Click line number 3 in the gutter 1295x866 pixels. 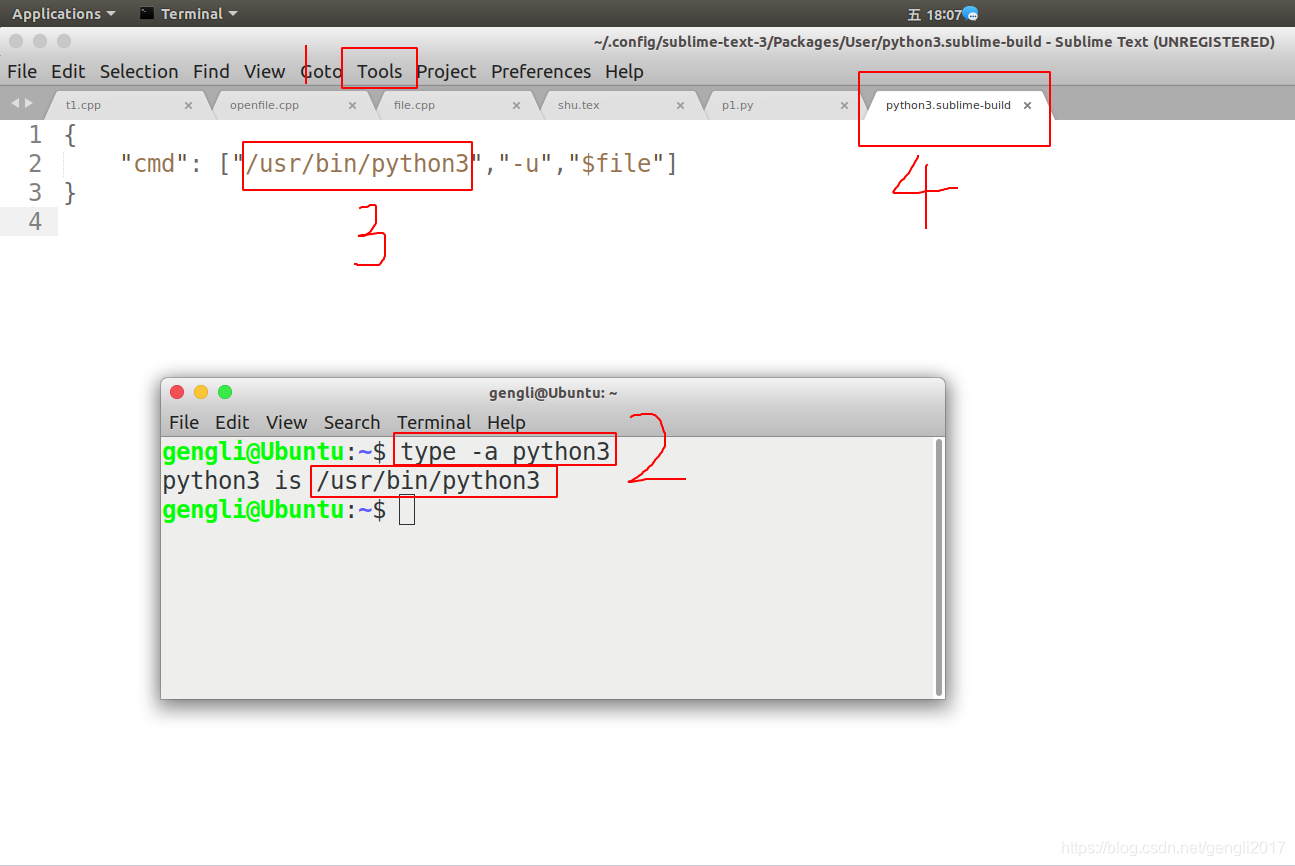(35, 192)
